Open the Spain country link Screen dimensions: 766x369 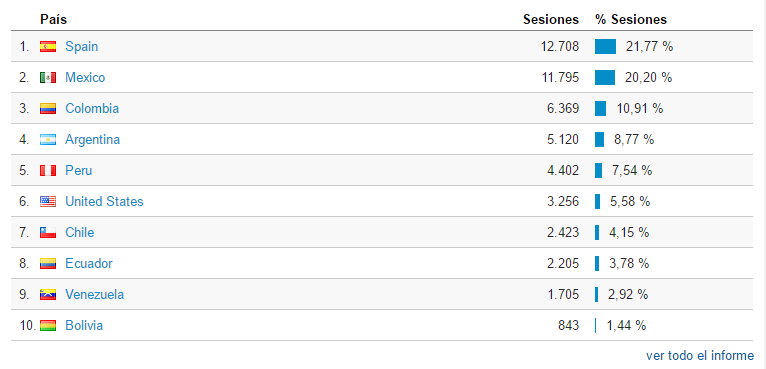tap(82, 47)
